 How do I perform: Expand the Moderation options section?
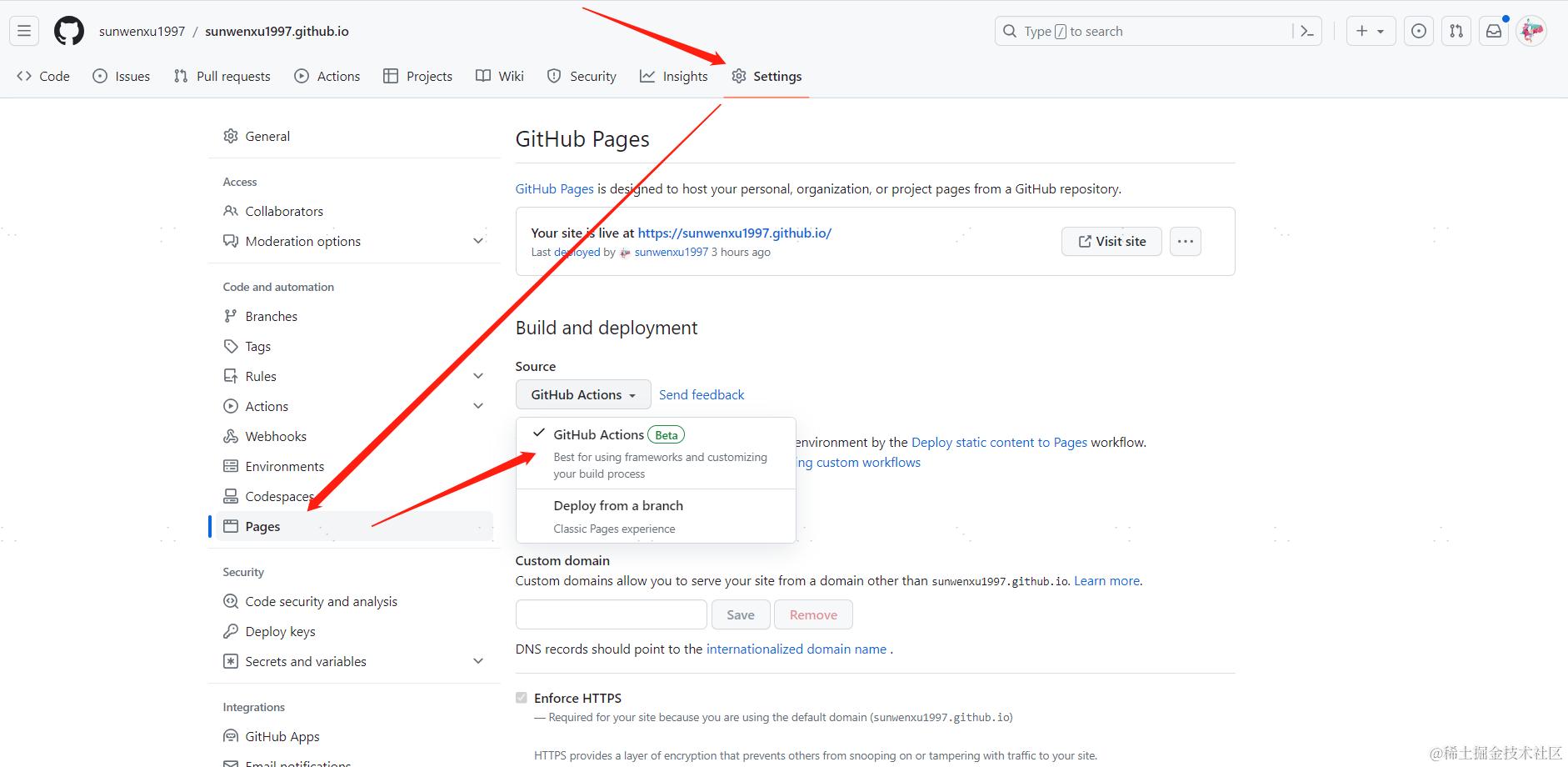(478, 241)
